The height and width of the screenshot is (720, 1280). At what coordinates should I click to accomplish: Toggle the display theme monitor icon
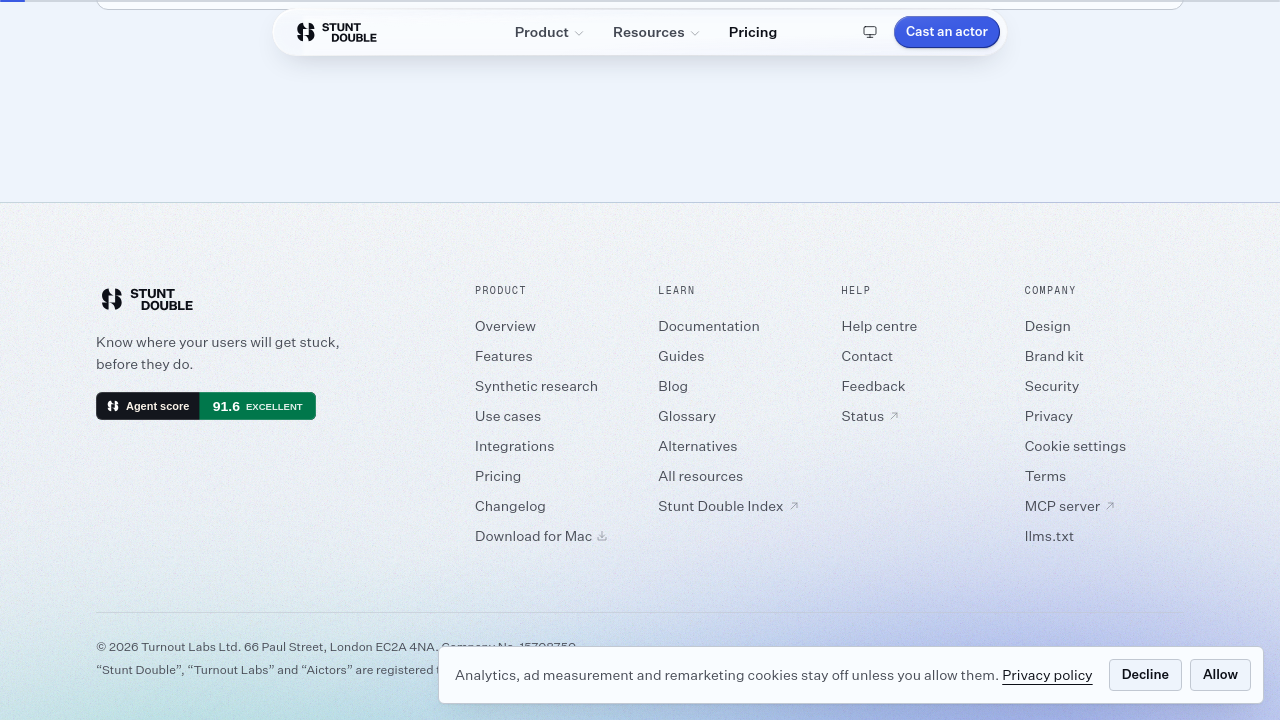(870, 32)
